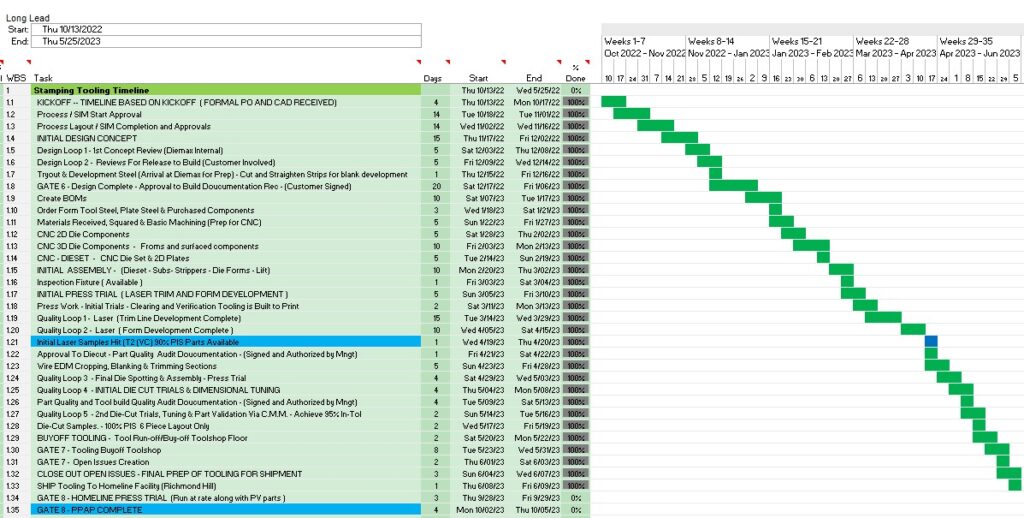This screenshot has height=518, width=1024.
Task: Click the 0% Done cell in Stamping Tooling Timeline row
Action: click(x=575, y=90)
